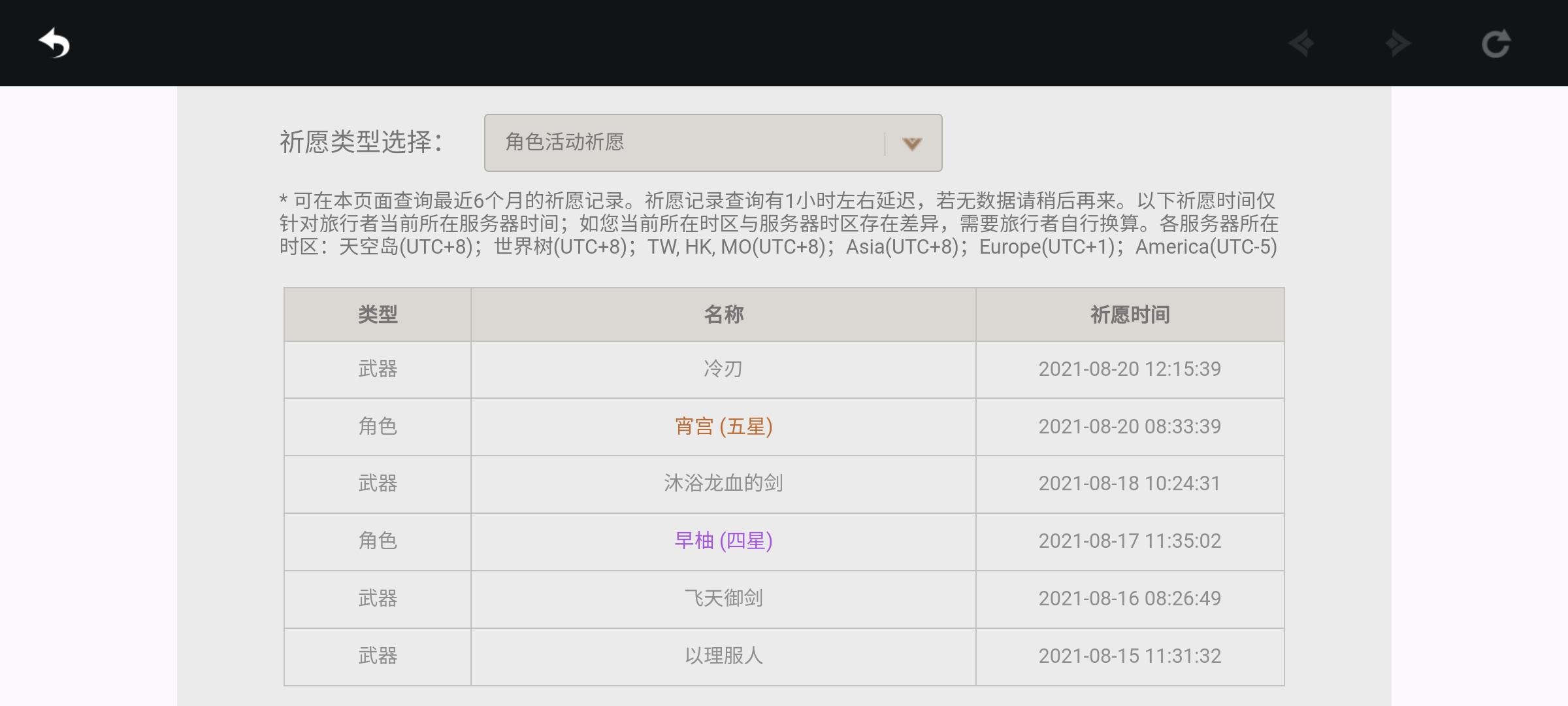Click 角色 type cell in 宵宫 row
Viewport: 1568px width, 706px height.
pyautogui.click(x=378, y=427)
